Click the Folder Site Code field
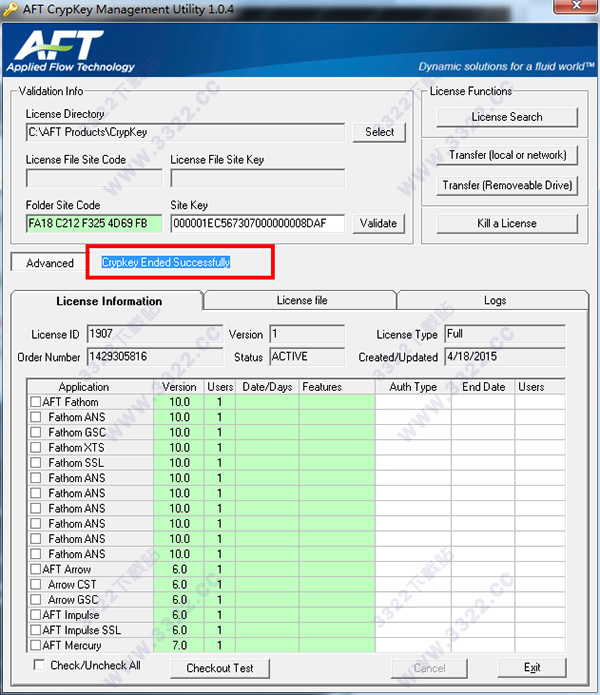 pos(94,223)
